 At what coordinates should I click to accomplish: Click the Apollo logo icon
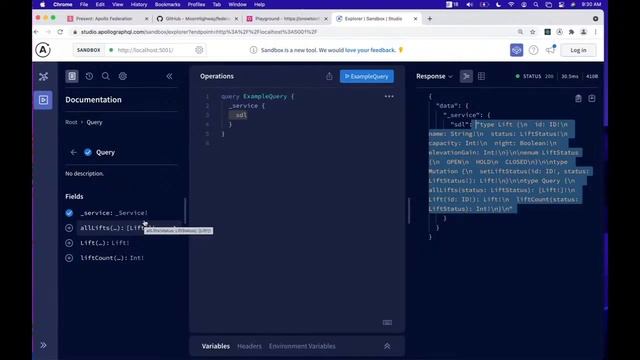(43, 50)
